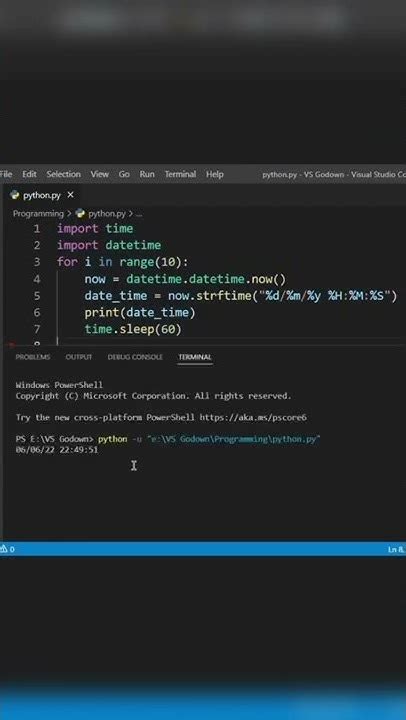Click line number 7 in the gutter
The width and height of the screenshot is (406, 720).
(x=36, y=329)
